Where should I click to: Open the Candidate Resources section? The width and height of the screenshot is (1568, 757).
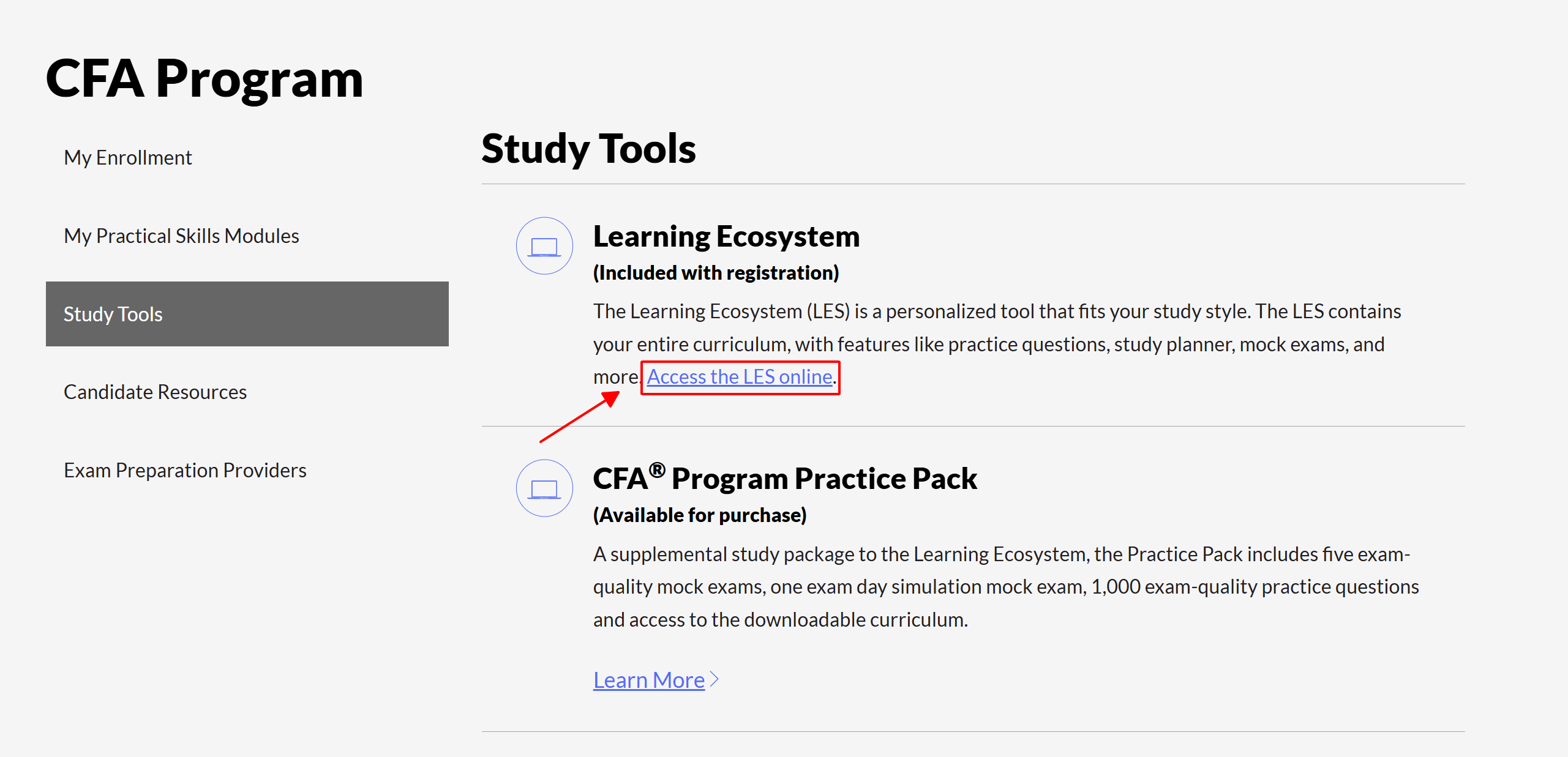tap(155, 392)
